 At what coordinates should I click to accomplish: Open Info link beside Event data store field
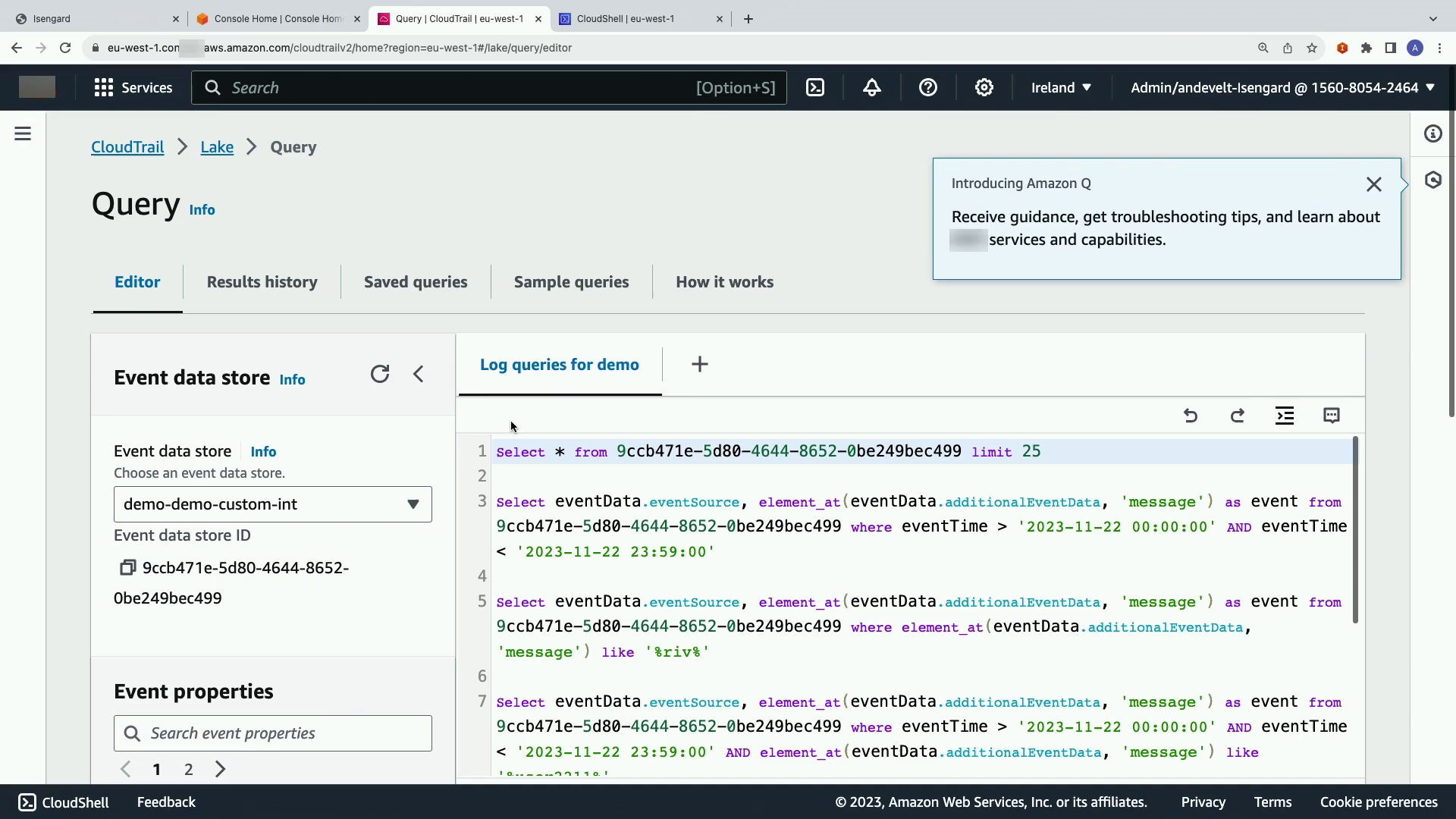pyautogui.click(x=263, y=452)
